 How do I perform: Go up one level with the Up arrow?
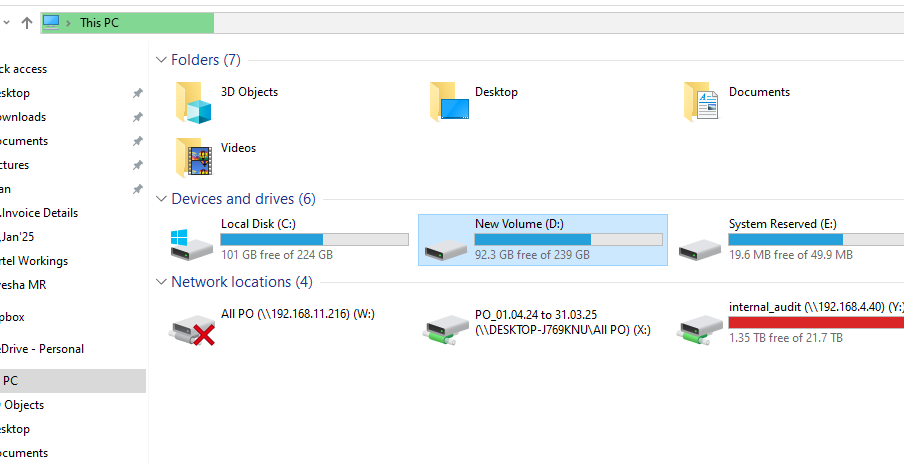(27, 22)
